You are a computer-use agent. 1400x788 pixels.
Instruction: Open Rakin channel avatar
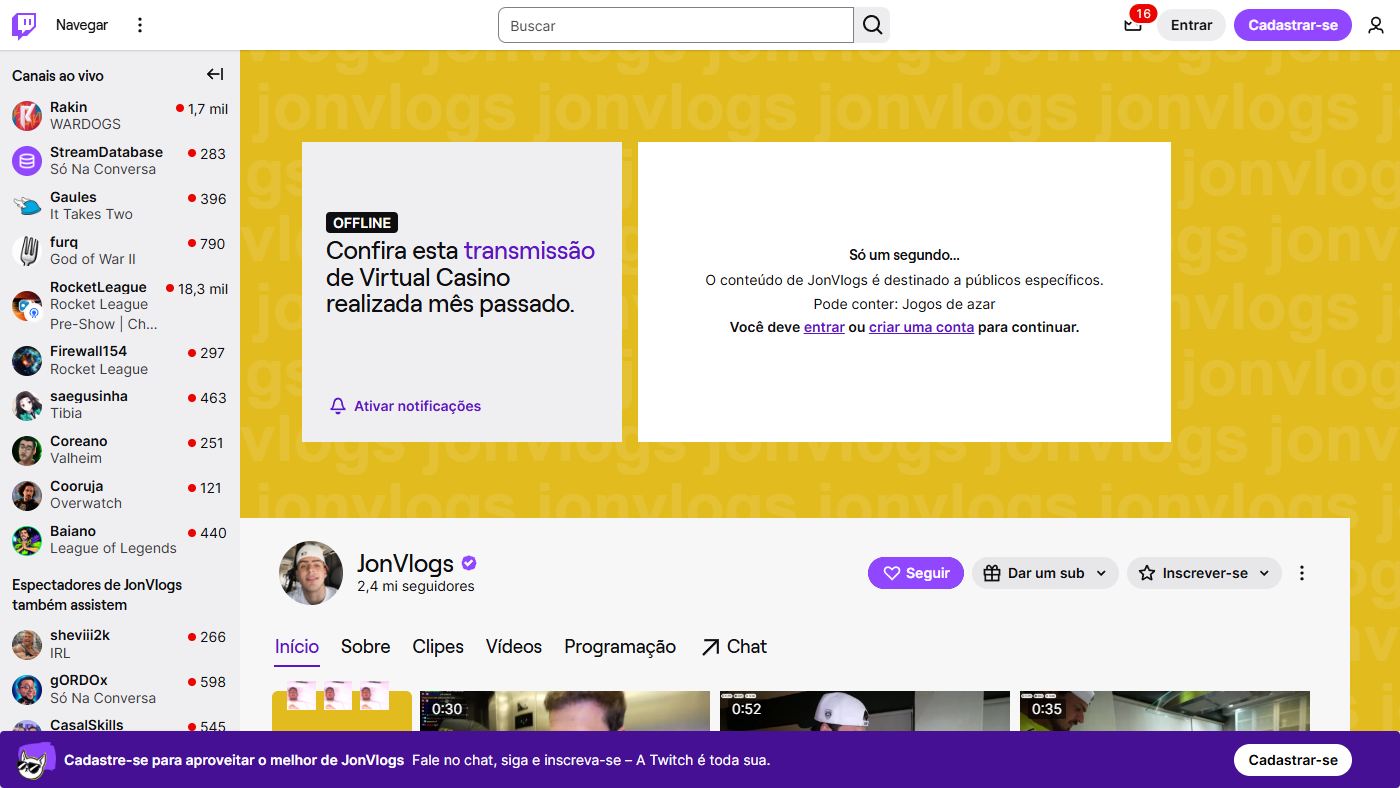pos(27,116)
